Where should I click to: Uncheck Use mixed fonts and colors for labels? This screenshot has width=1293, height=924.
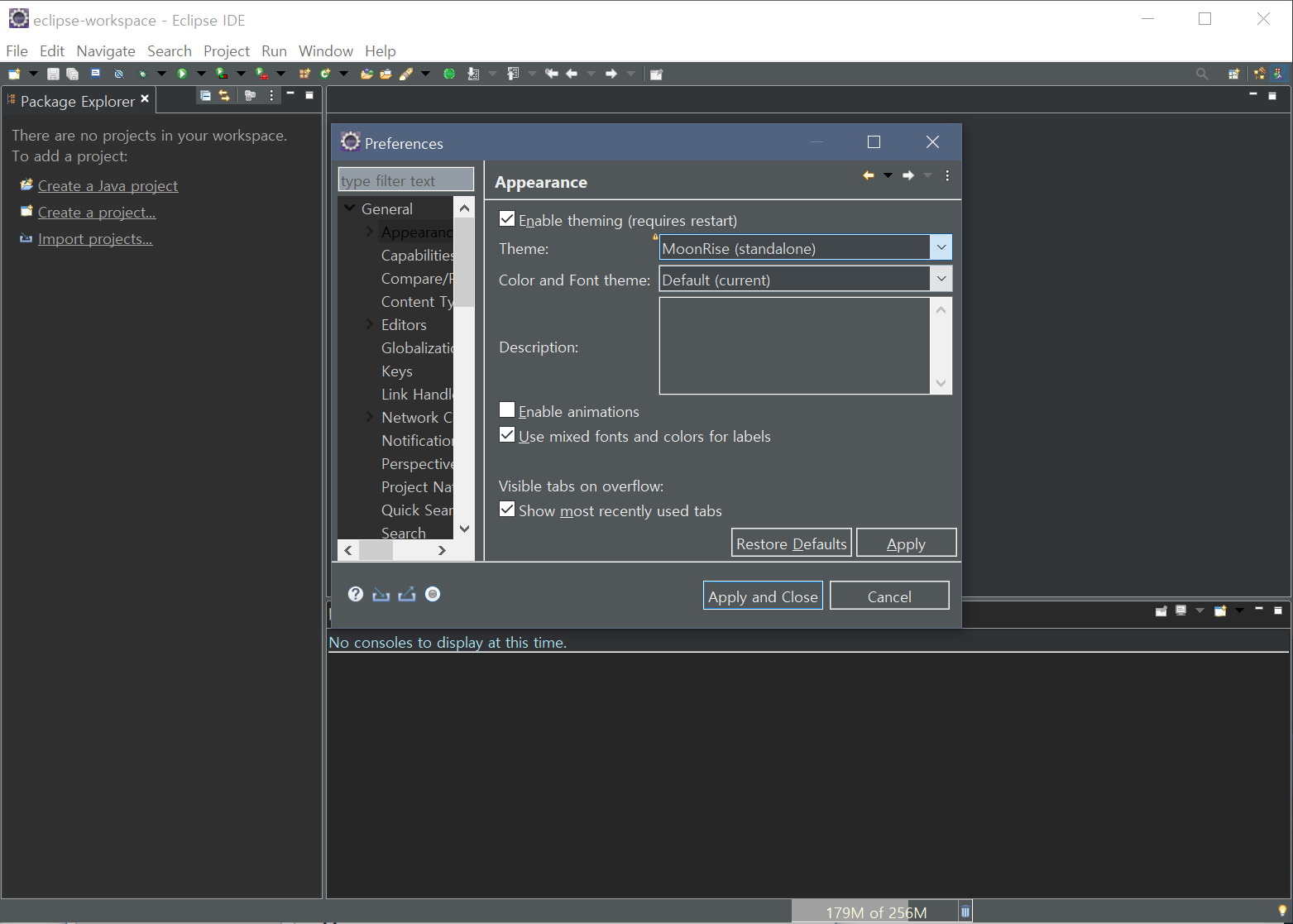pos(507,434)
